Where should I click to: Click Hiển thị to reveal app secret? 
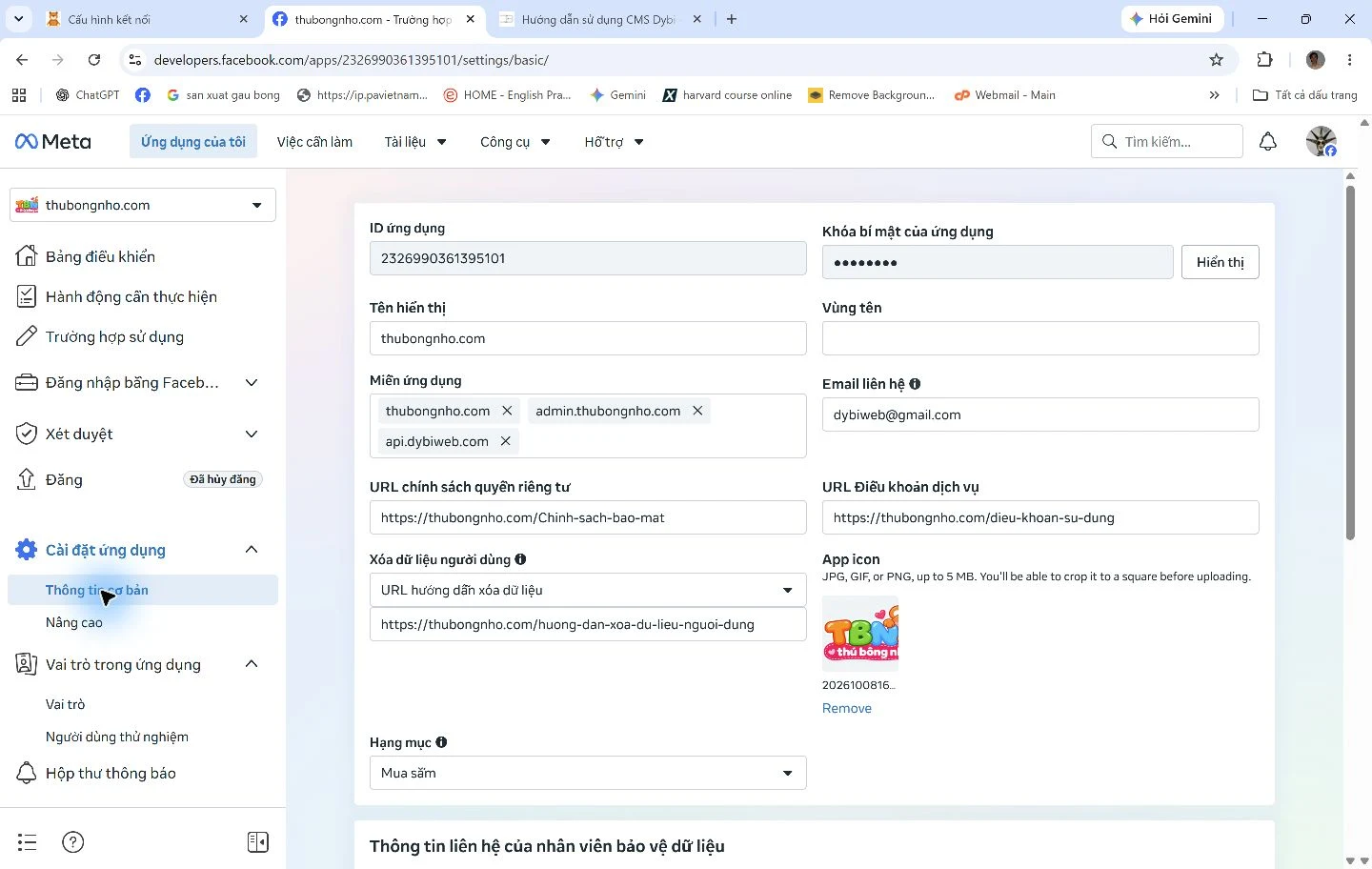pyautogui.click(x=1221, y=262)
